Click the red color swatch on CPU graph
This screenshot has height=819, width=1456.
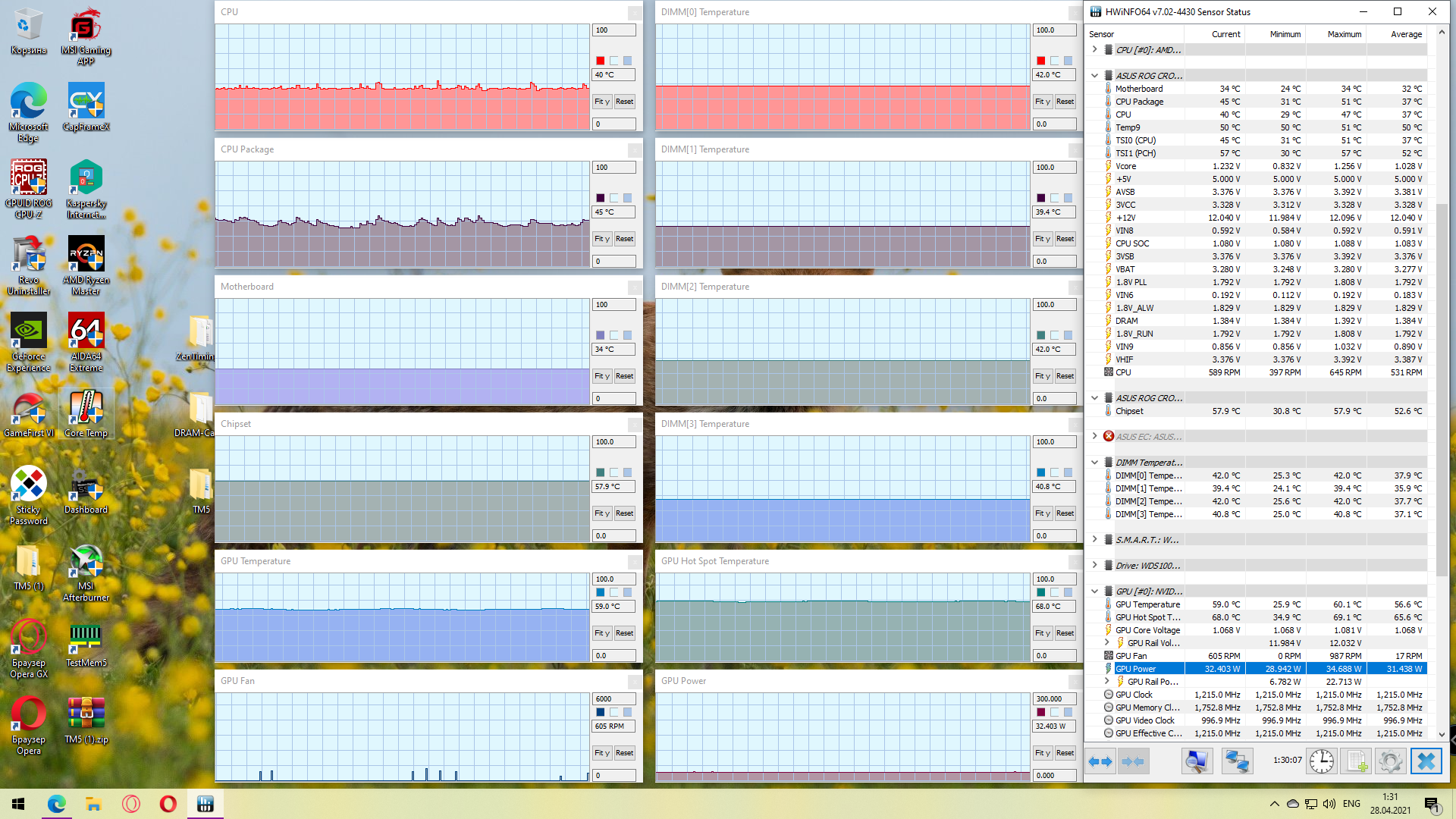pos(601,61)
